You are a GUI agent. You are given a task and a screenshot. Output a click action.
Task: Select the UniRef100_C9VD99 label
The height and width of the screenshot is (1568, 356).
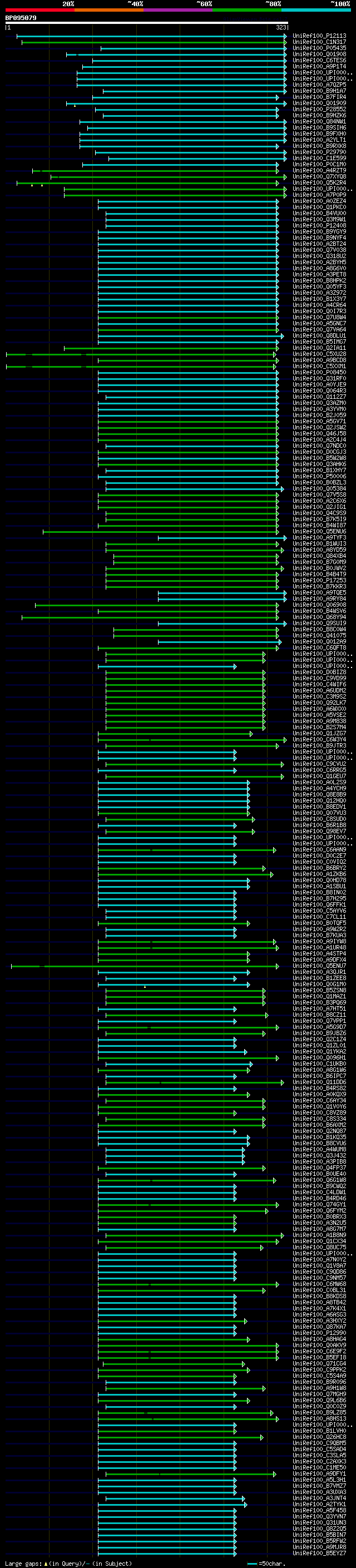319,679
